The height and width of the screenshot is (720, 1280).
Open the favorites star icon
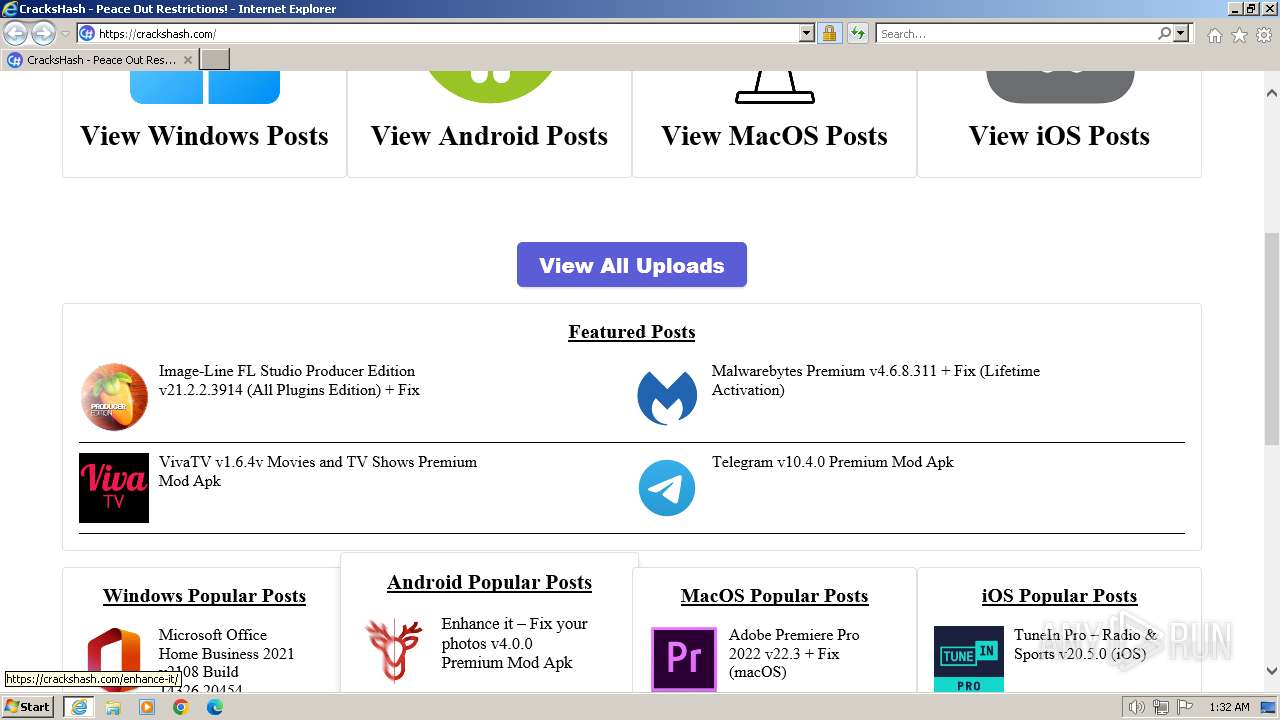point(1239,35)
